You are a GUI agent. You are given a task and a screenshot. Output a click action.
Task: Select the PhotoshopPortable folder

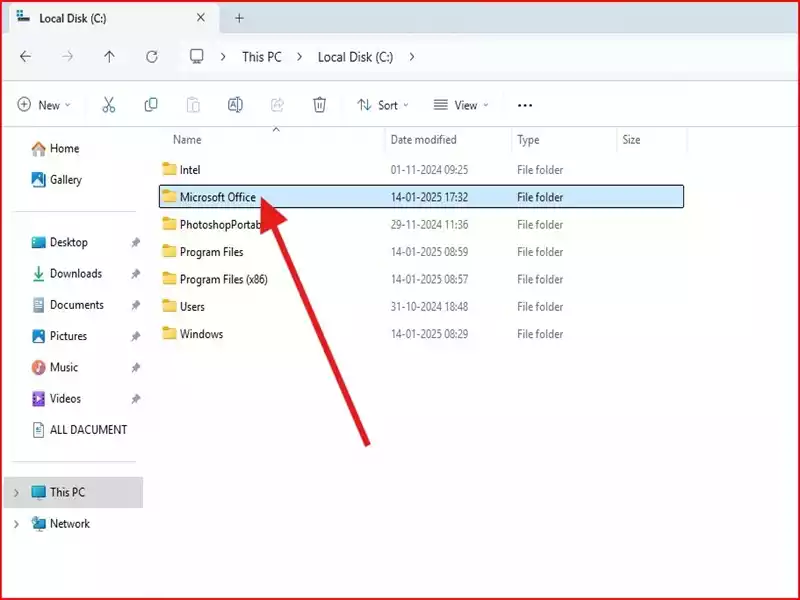[421, 224]
